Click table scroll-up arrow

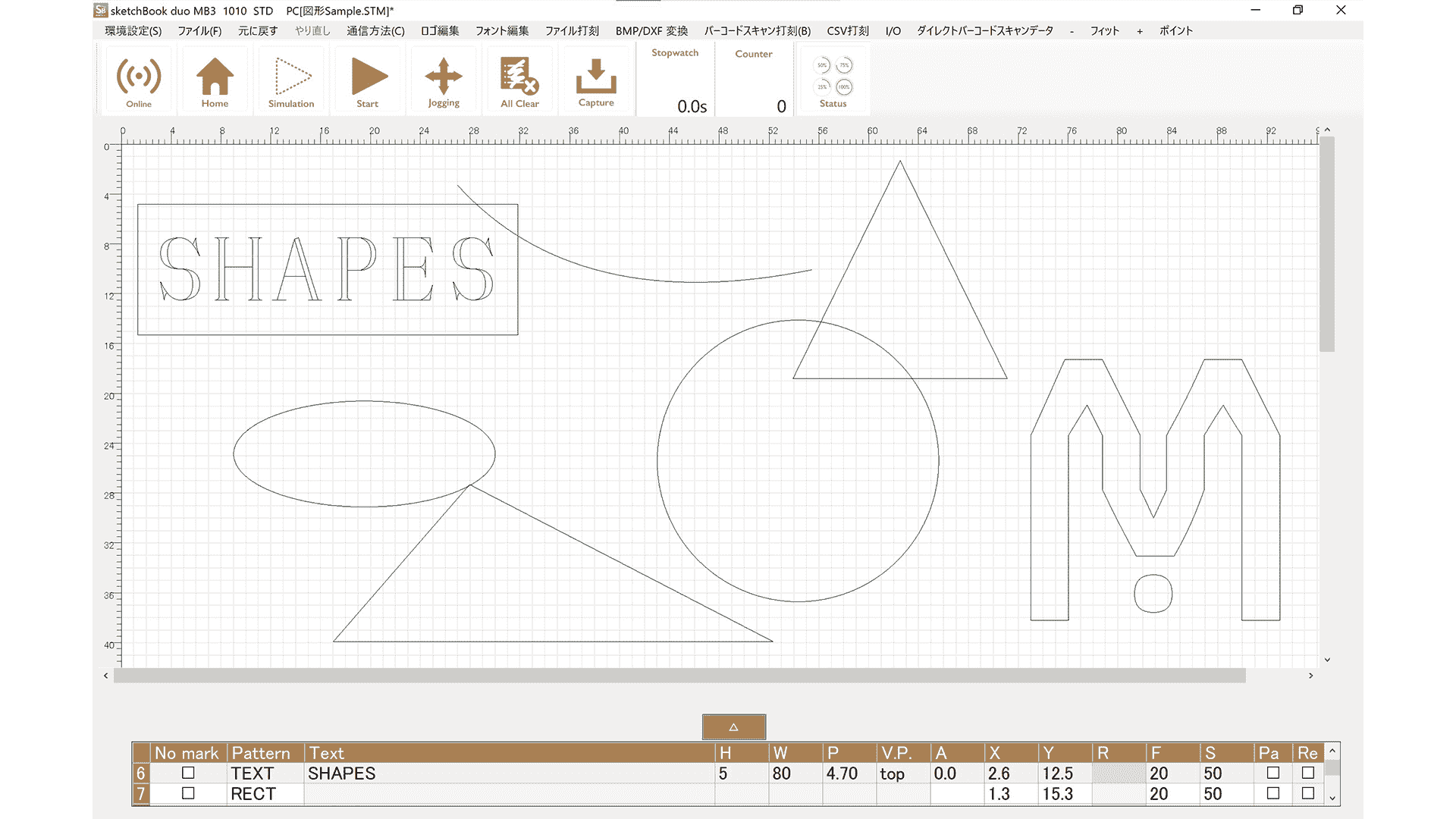(1332, 751)
